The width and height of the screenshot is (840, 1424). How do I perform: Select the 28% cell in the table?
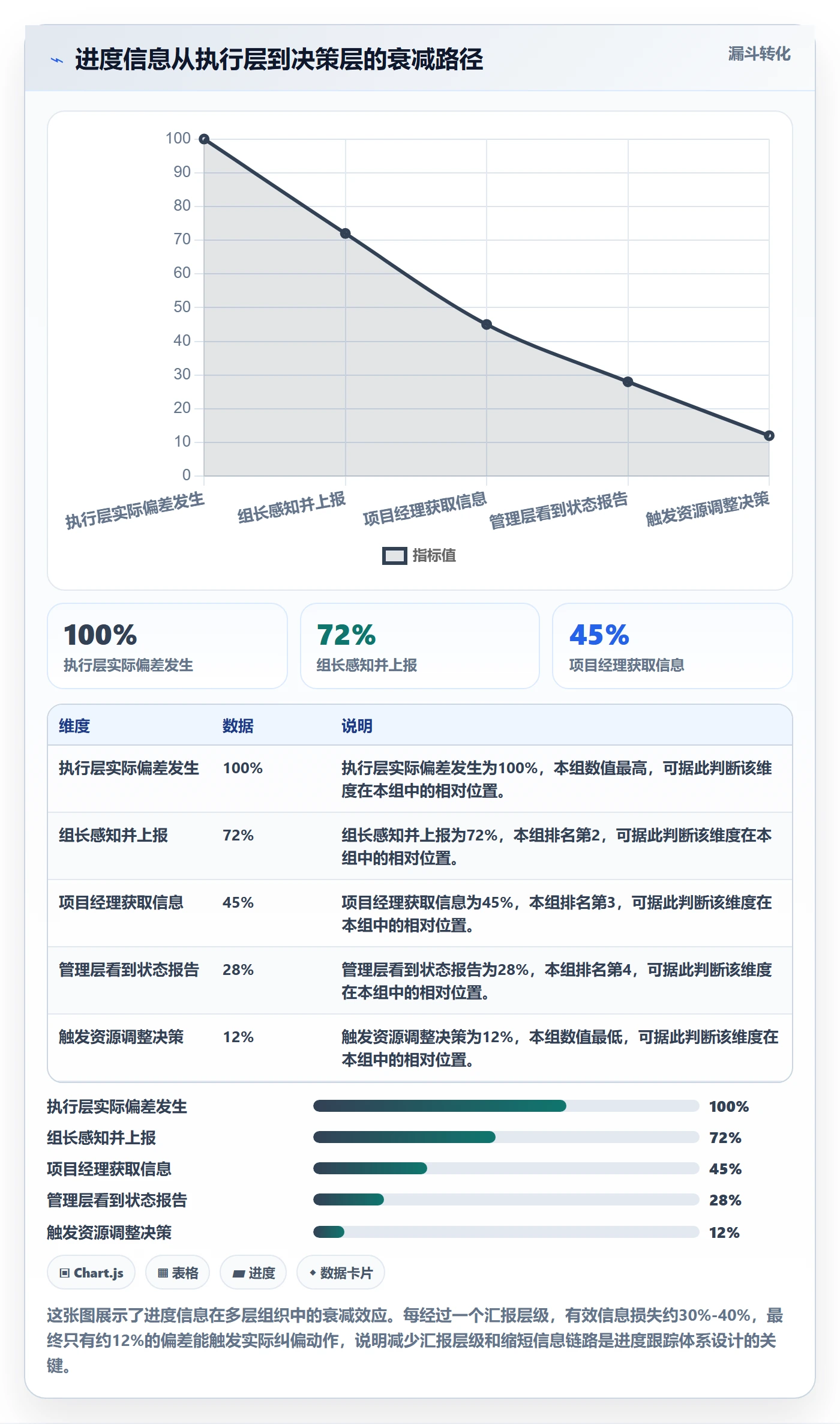[x=238, y=970]
